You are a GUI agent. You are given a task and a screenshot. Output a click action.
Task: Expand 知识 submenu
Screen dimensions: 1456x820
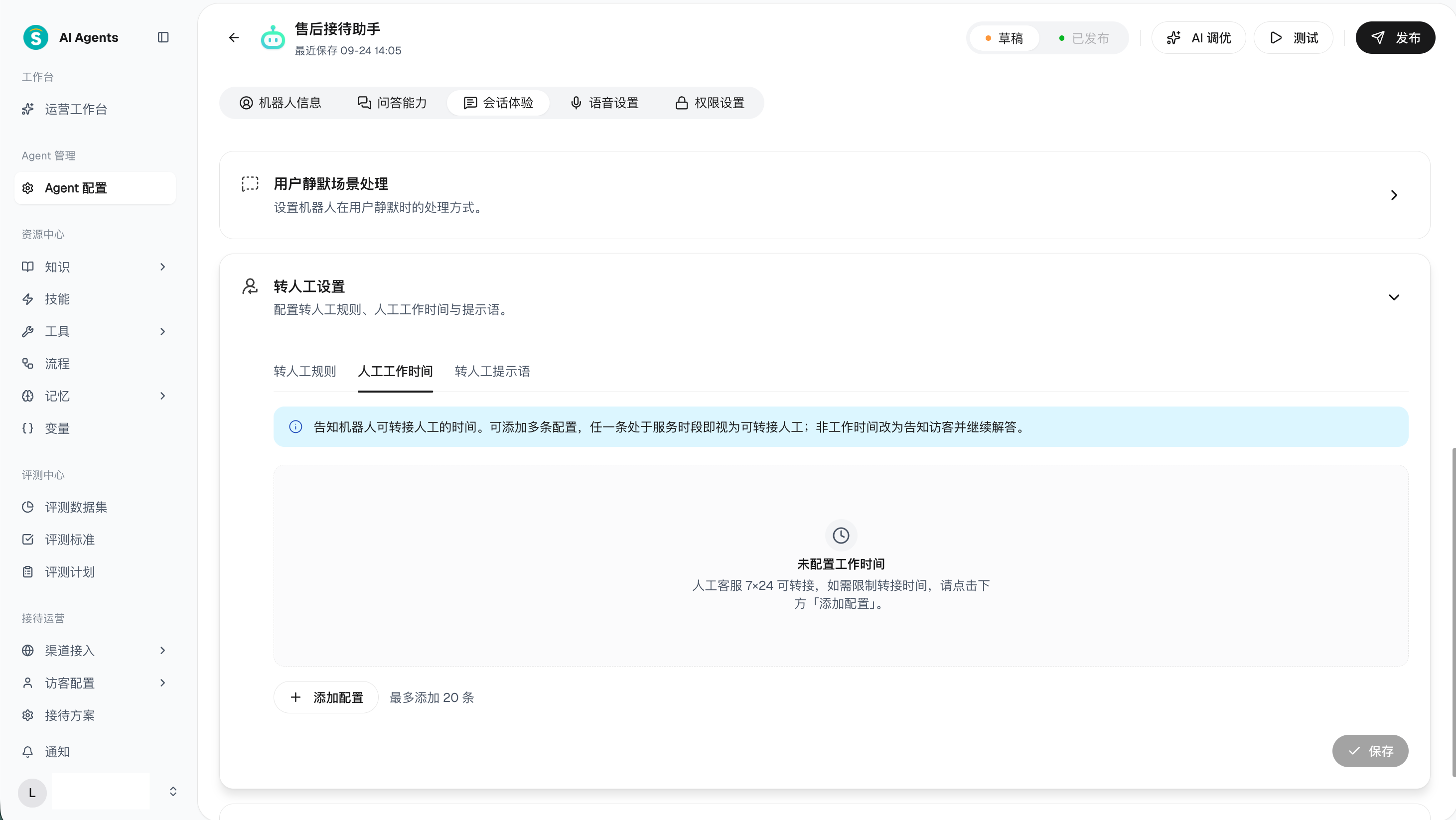[x=163, y=267]
